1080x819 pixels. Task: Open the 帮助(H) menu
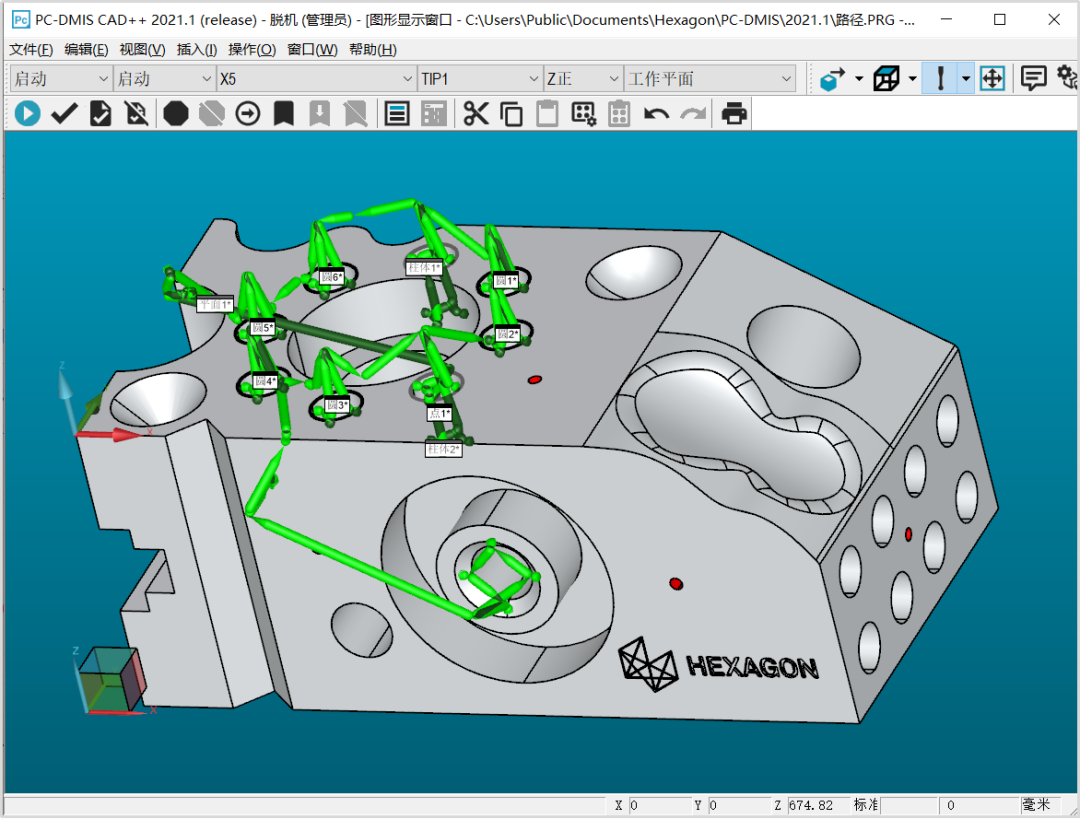click(x=373, y=50)
